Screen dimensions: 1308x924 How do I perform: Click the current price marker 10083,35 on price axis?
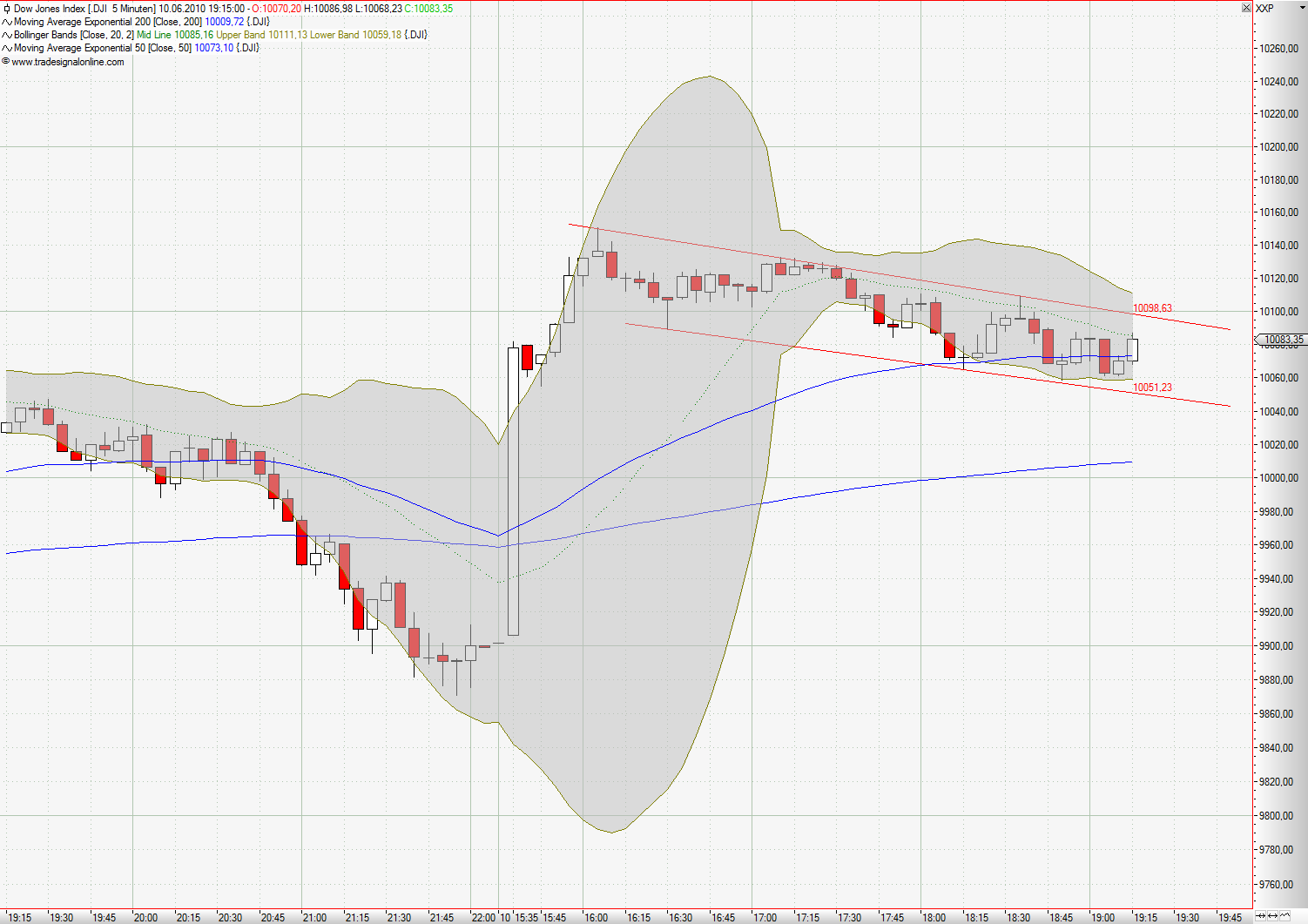(x=1280, y=340)
